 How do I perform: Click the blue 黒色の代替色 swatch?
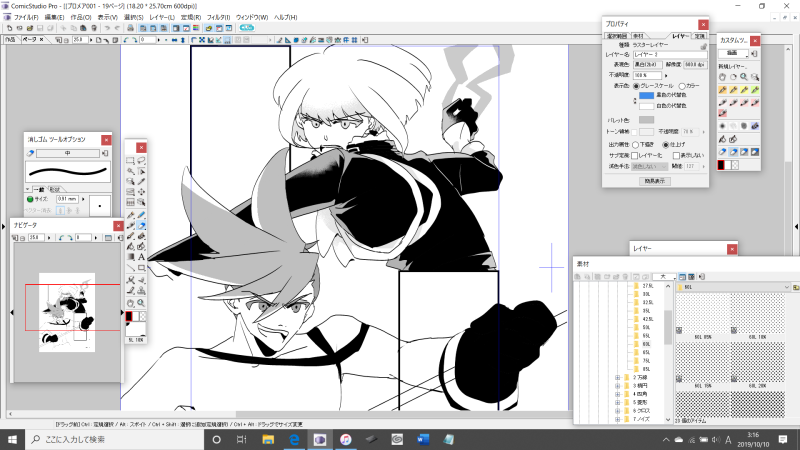point(646,95)
